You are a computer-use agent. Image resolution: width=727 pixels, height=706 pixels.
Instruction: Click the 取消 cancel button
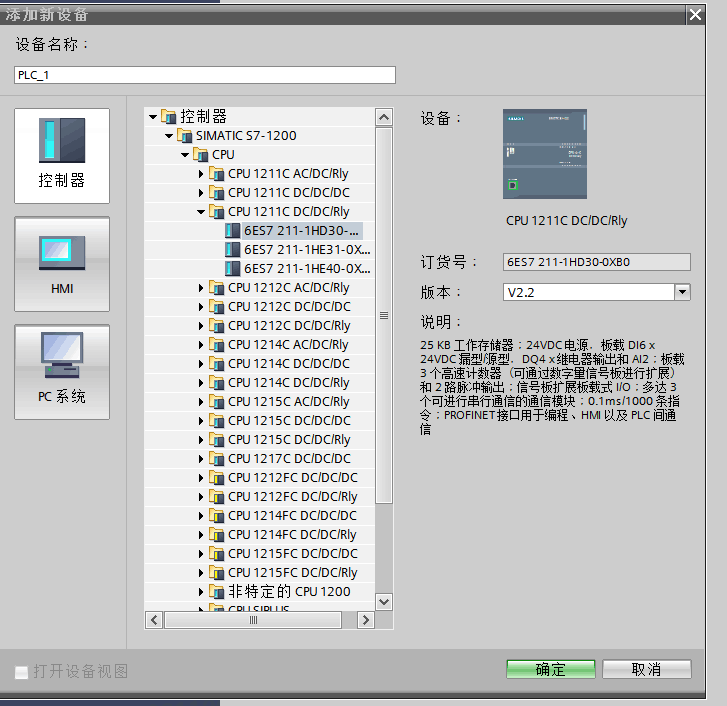tap(646, 669)
